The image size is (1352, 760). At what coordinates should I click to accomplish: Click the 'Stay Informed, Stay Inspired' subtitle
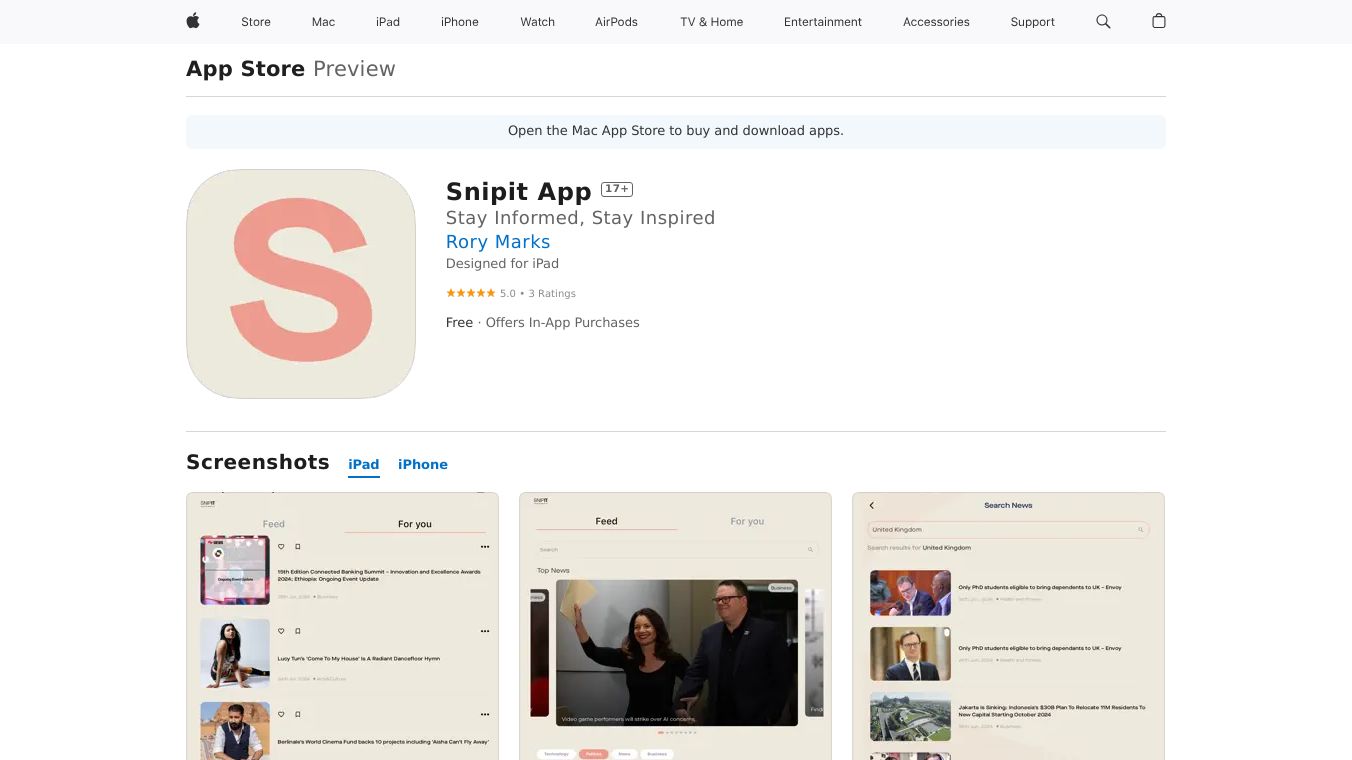pos(581,218)
